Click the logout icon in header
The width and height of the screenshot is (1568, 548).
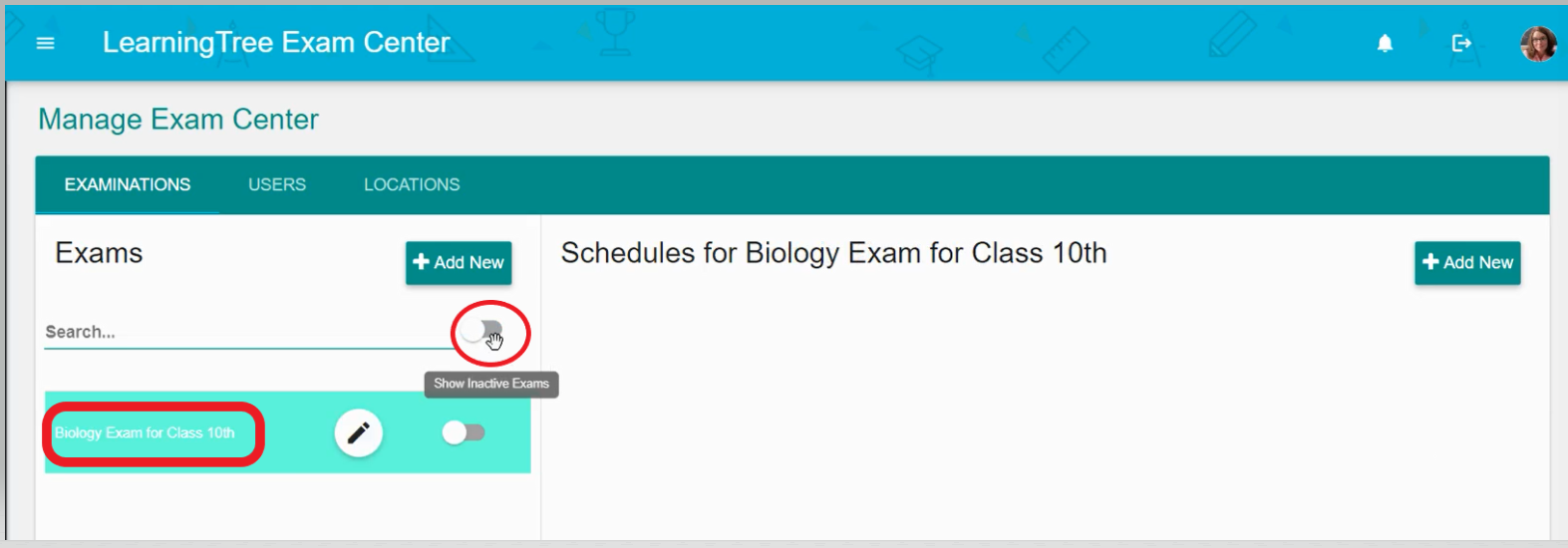click(1461, 43)
